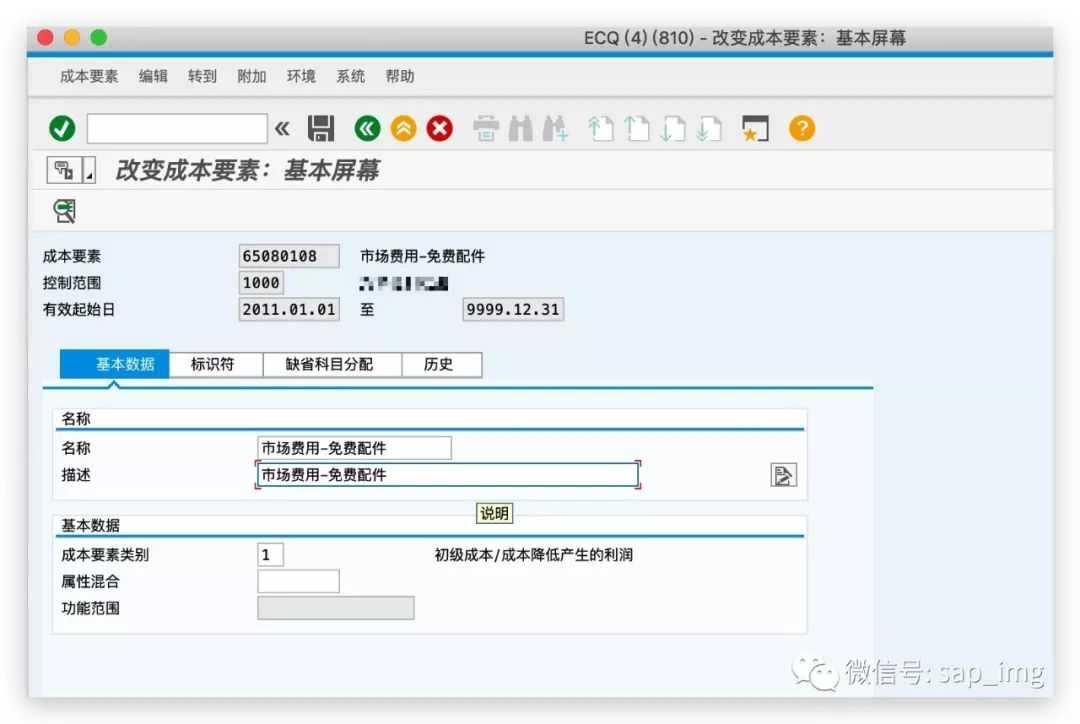Open the 帮助 menu
This screenshot has width=1080, height=724.
[399, 76]
